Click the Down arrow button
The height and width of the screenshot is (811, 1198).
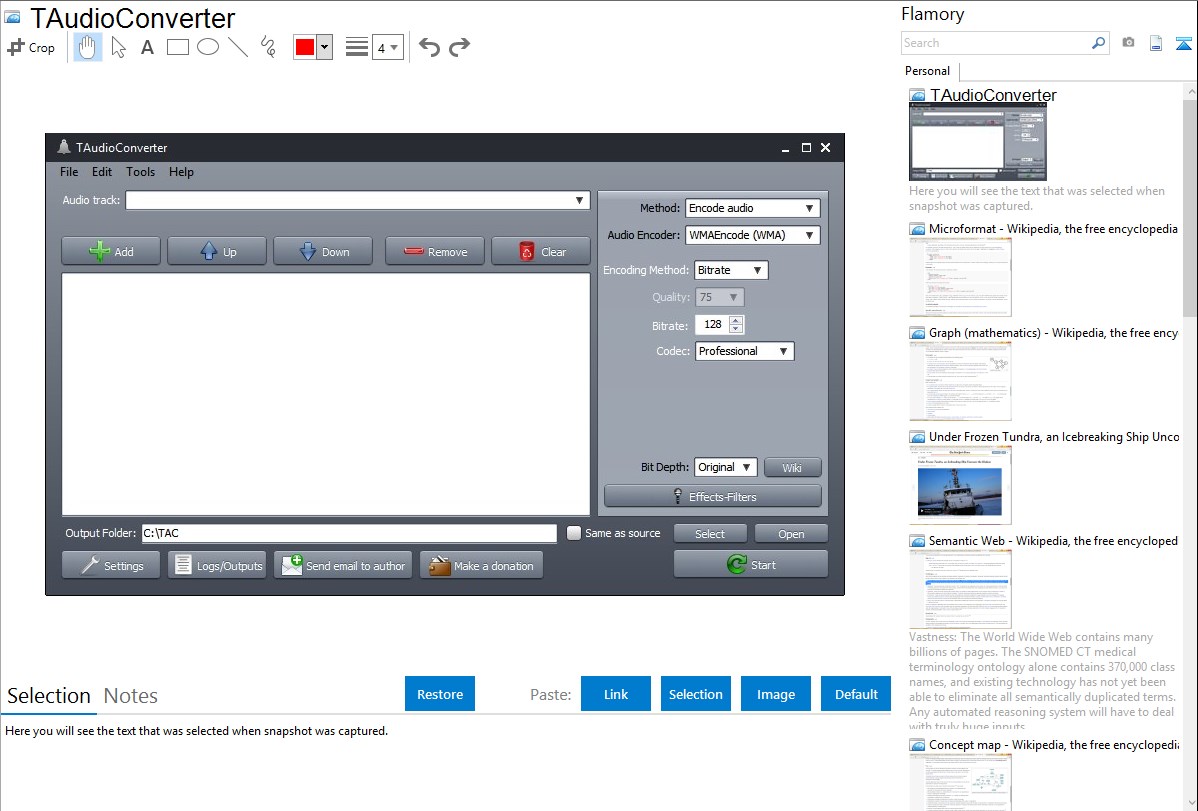(x=323, y=251)
